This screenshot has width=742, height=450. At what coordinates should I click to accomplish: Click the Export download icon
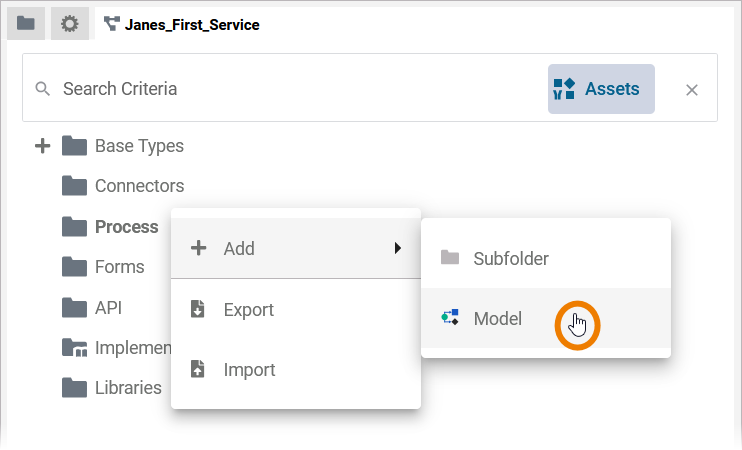coord(198,310)
